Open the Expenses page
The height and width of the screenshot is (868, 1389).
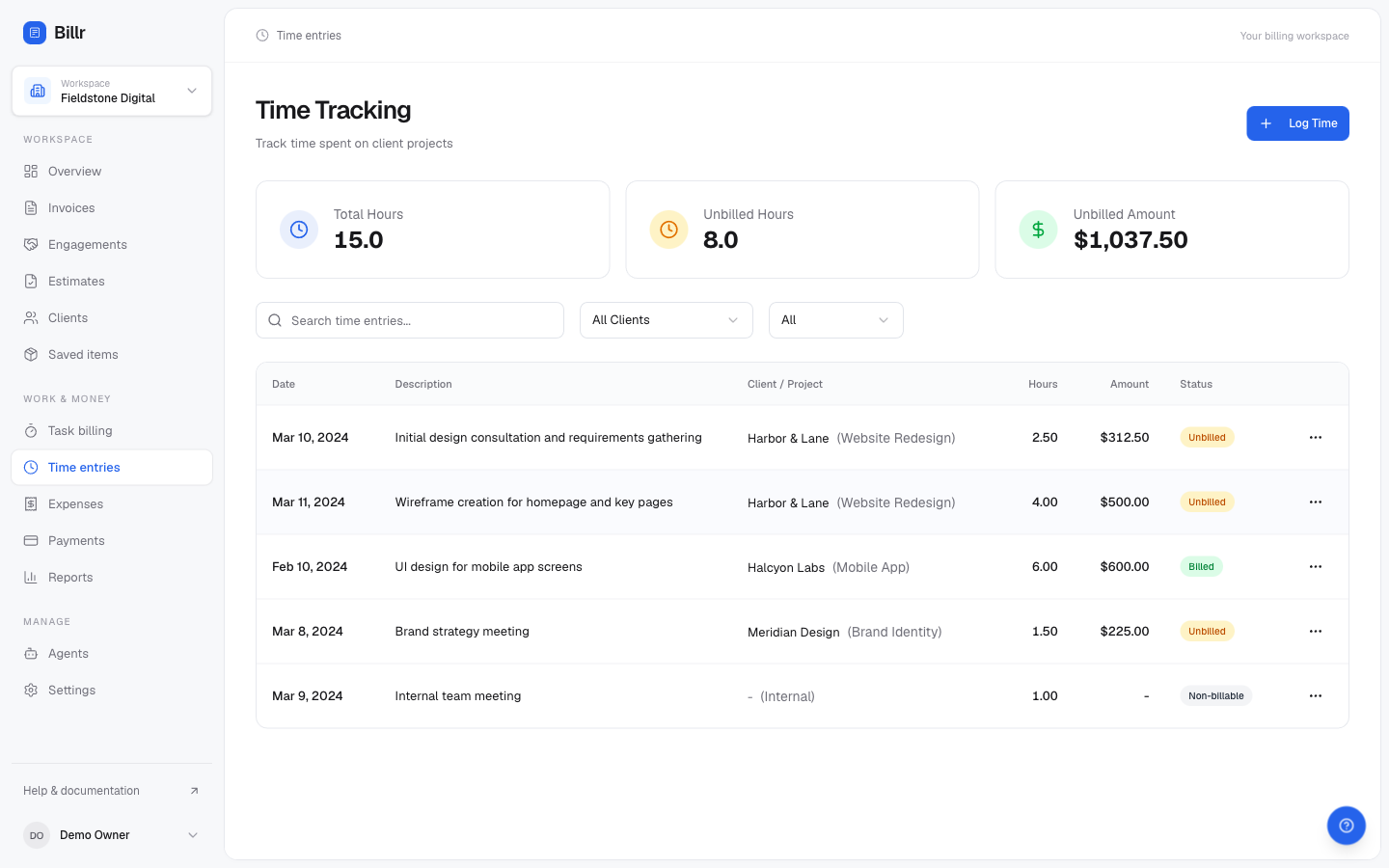coord(112,504)
